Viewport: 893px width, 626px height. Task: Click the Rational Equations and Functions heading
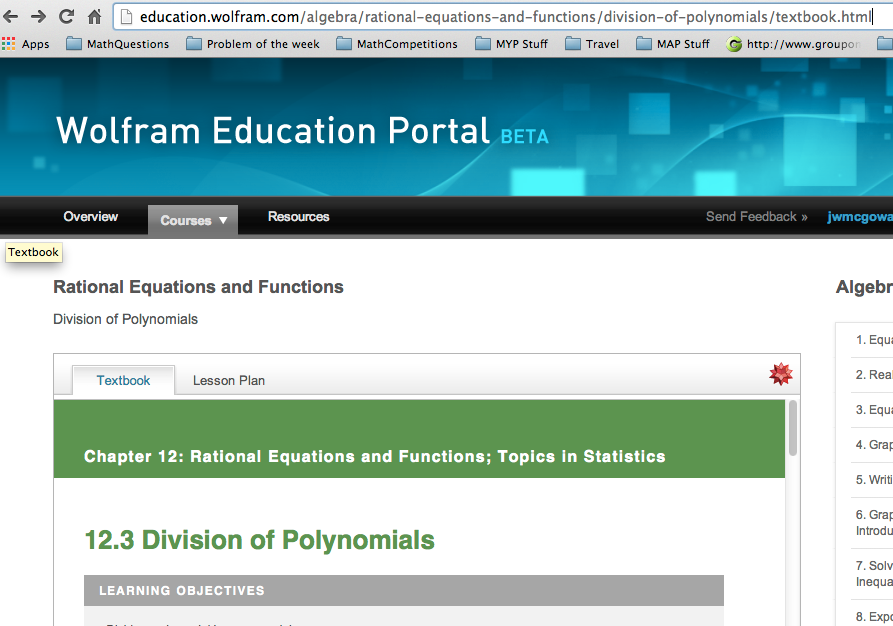(x=198, y=287)
